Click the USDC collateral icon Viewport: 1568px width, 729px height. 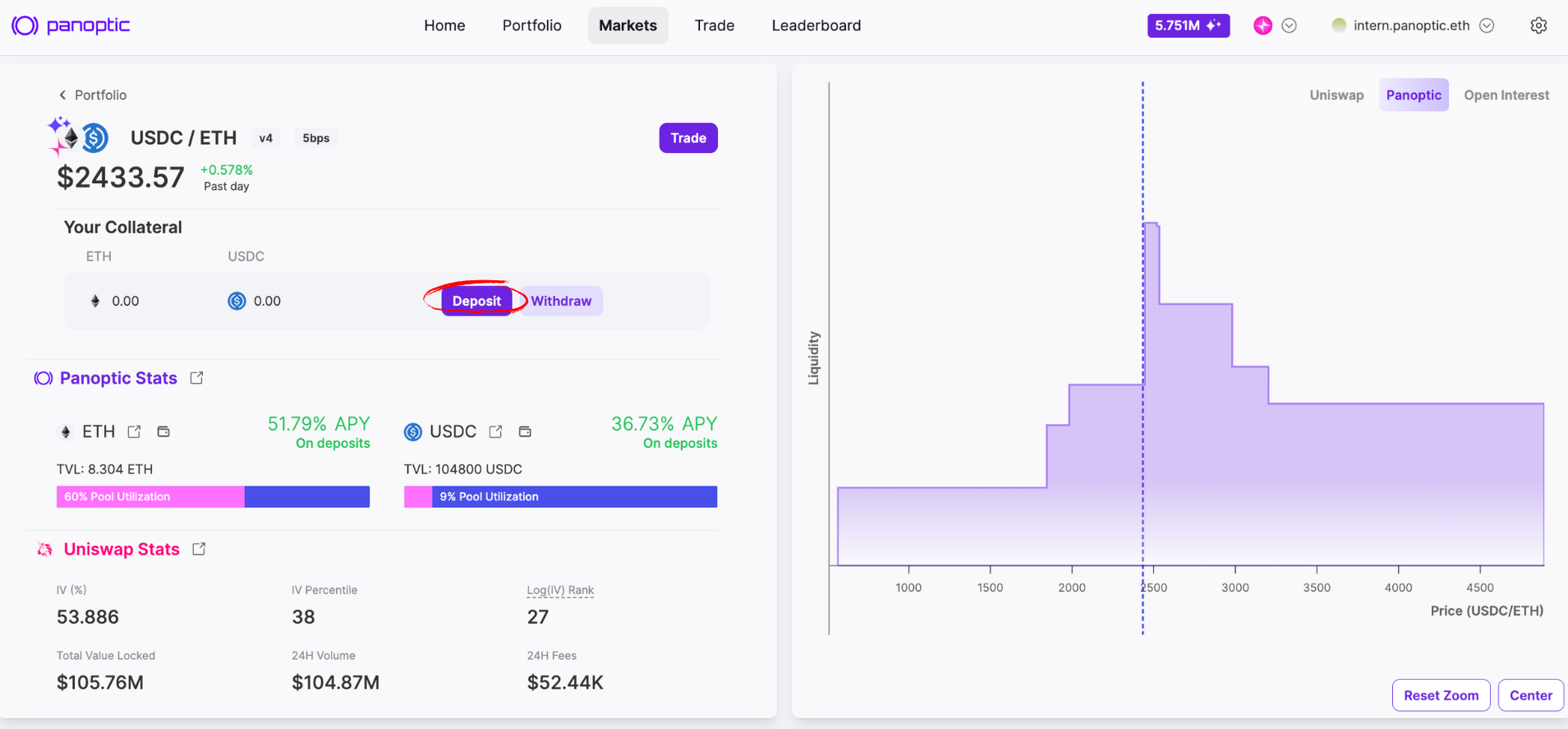point(237,301)
